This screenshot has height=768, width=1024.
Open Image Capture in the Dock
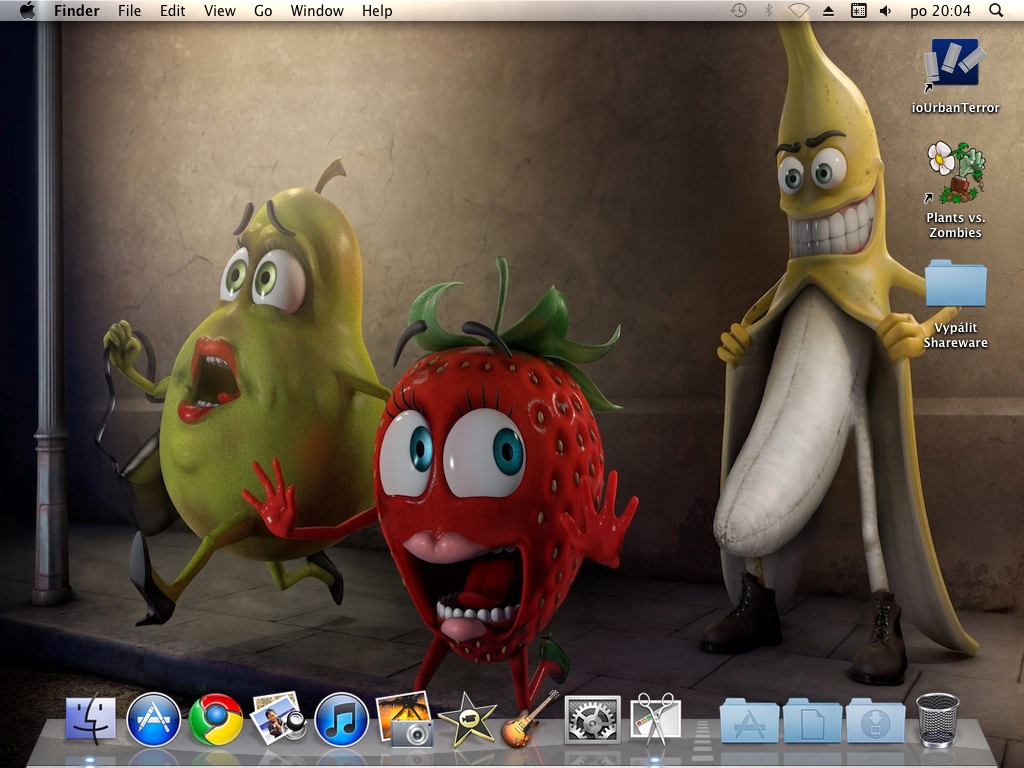pyautogui.click(x=404, y=718)
